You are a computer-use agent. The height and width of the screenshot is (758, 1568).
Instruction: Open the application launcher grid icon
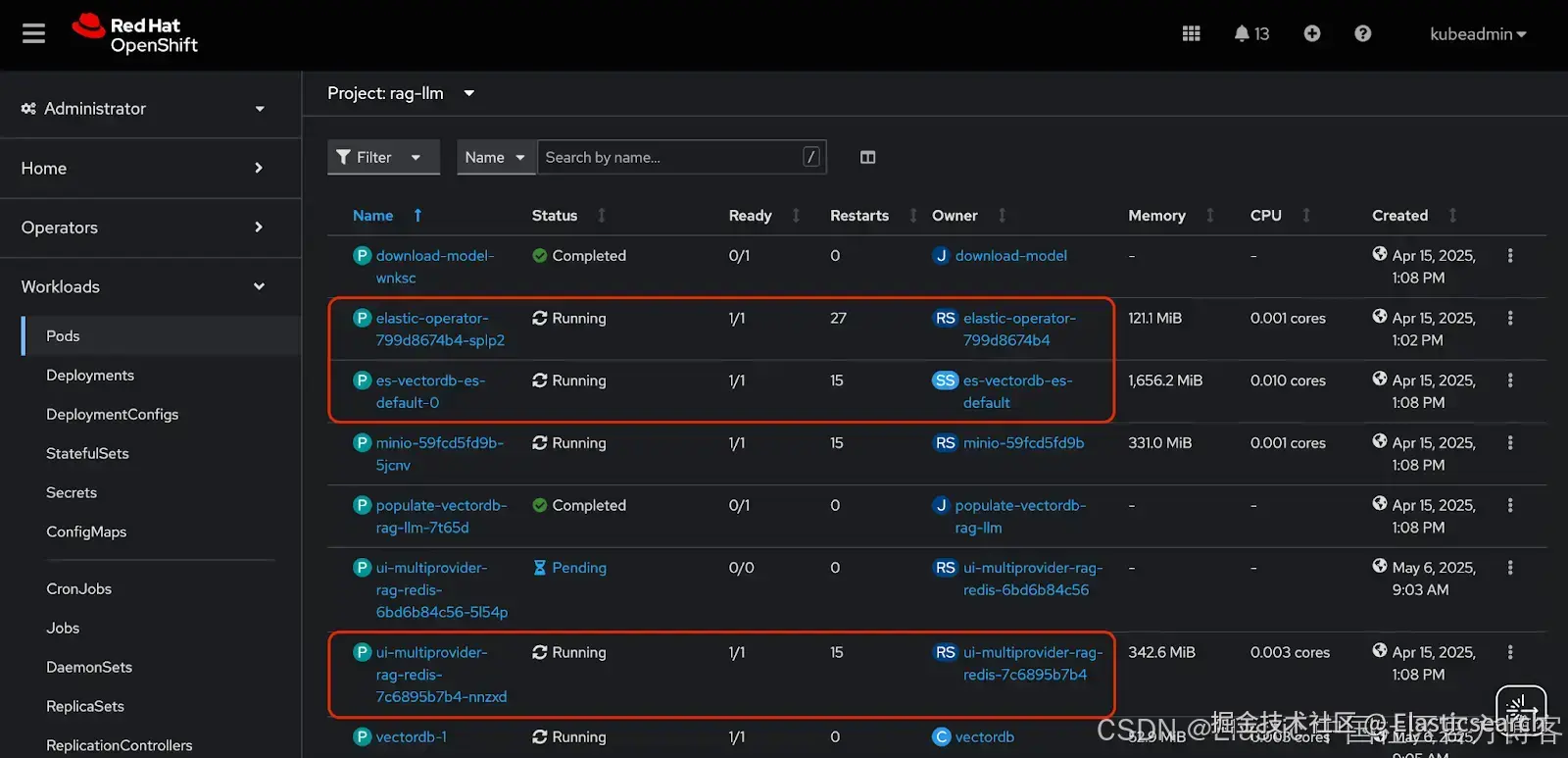coord(1191,34)
